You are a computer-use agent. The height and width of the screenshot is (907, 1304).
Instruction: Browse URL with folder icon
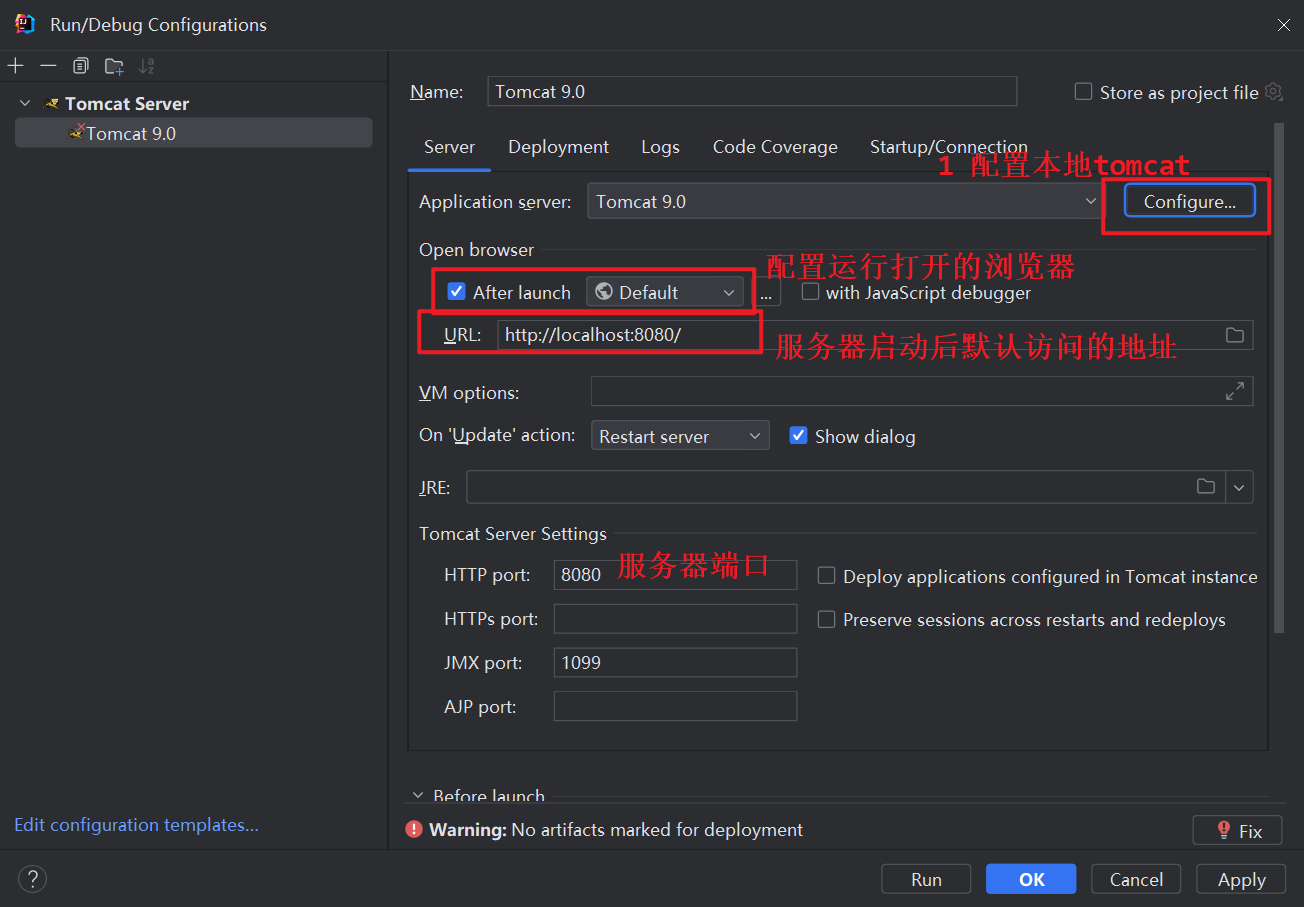point(1235,335)
